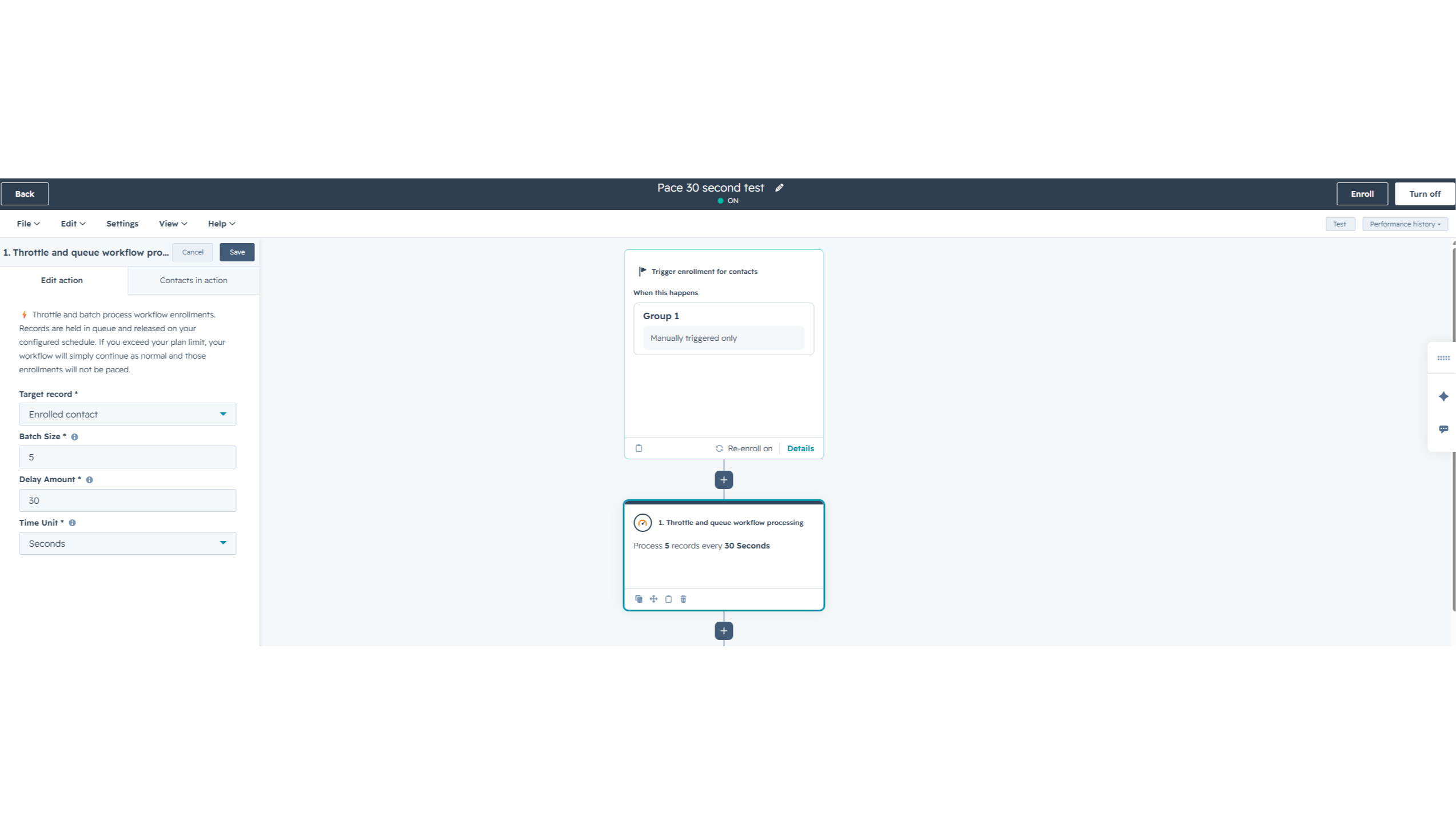The width and height of the screenshot is (1456, 819).
Task: Click the move icon on throttle action
Action: point(653,599)
